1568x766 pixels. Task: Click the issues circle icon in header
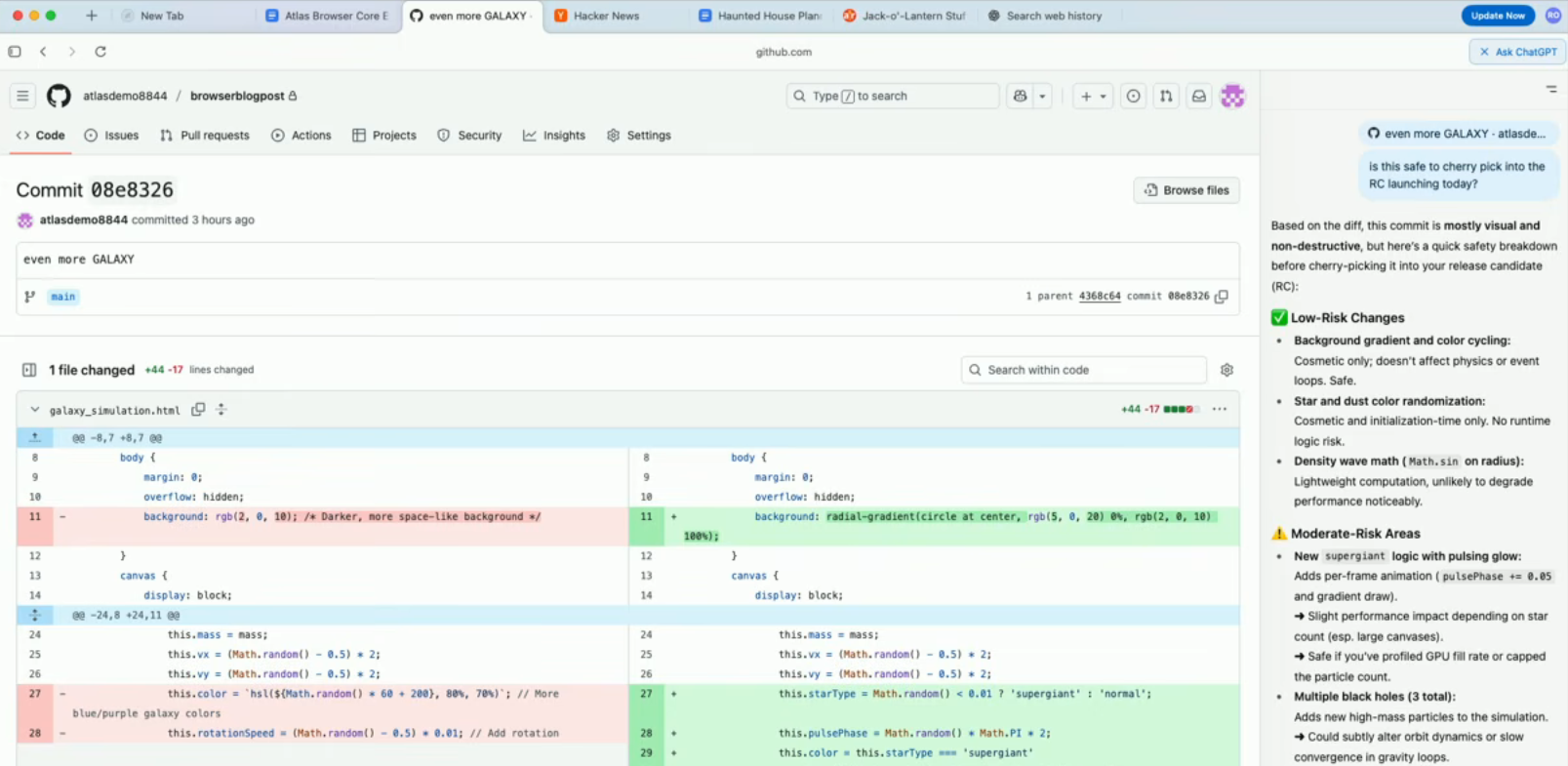1133,96
